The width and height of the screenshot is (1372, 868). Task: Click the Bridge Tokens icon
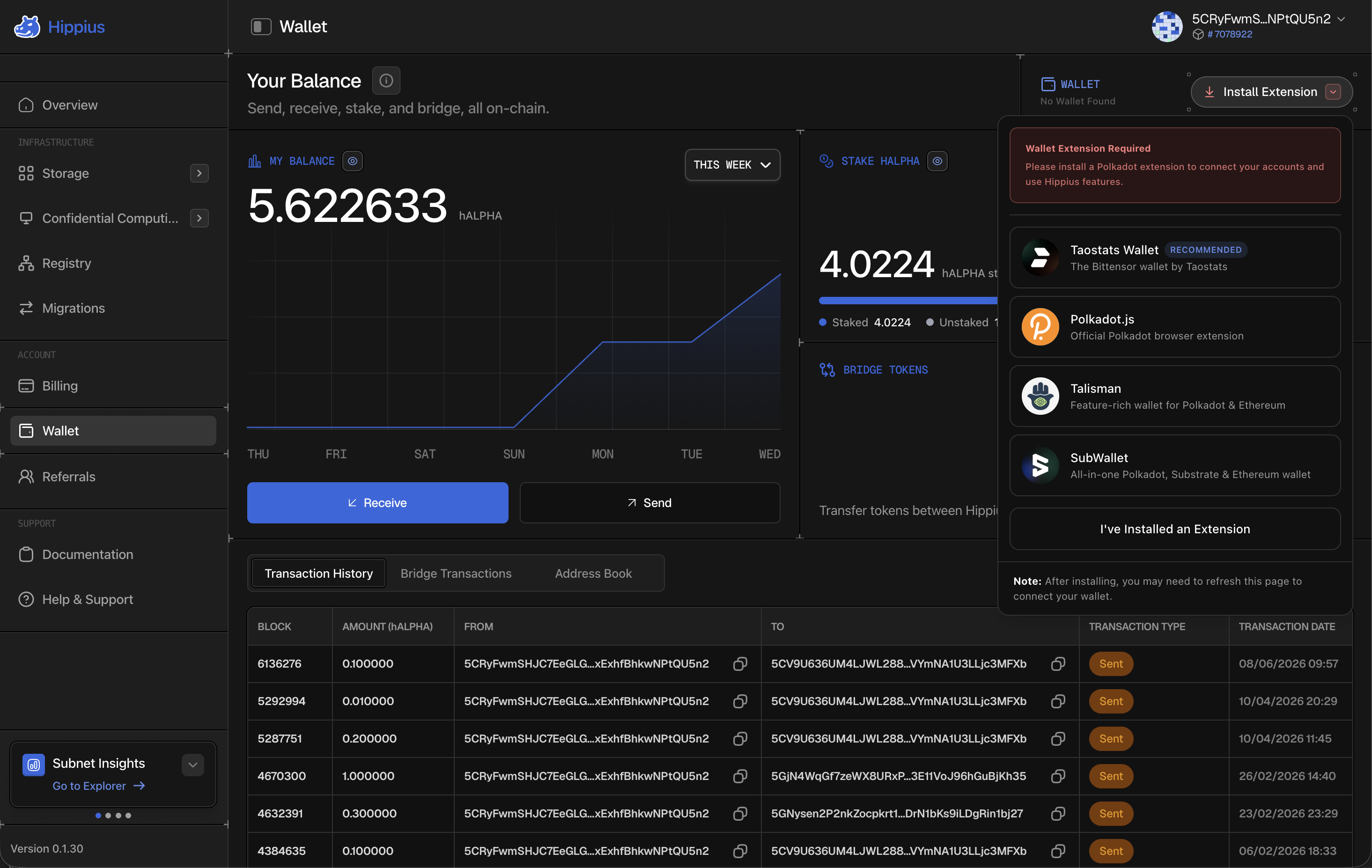pos(827,370)
